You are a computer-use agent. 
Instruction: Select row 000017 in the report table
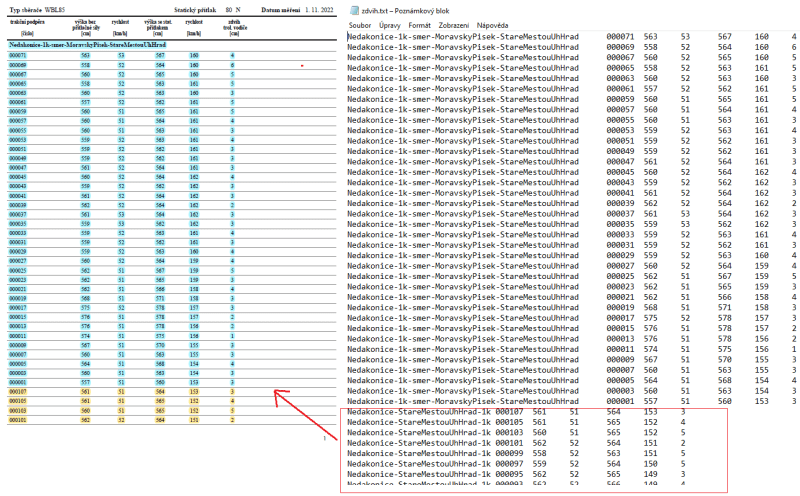[x=172, y=308]
